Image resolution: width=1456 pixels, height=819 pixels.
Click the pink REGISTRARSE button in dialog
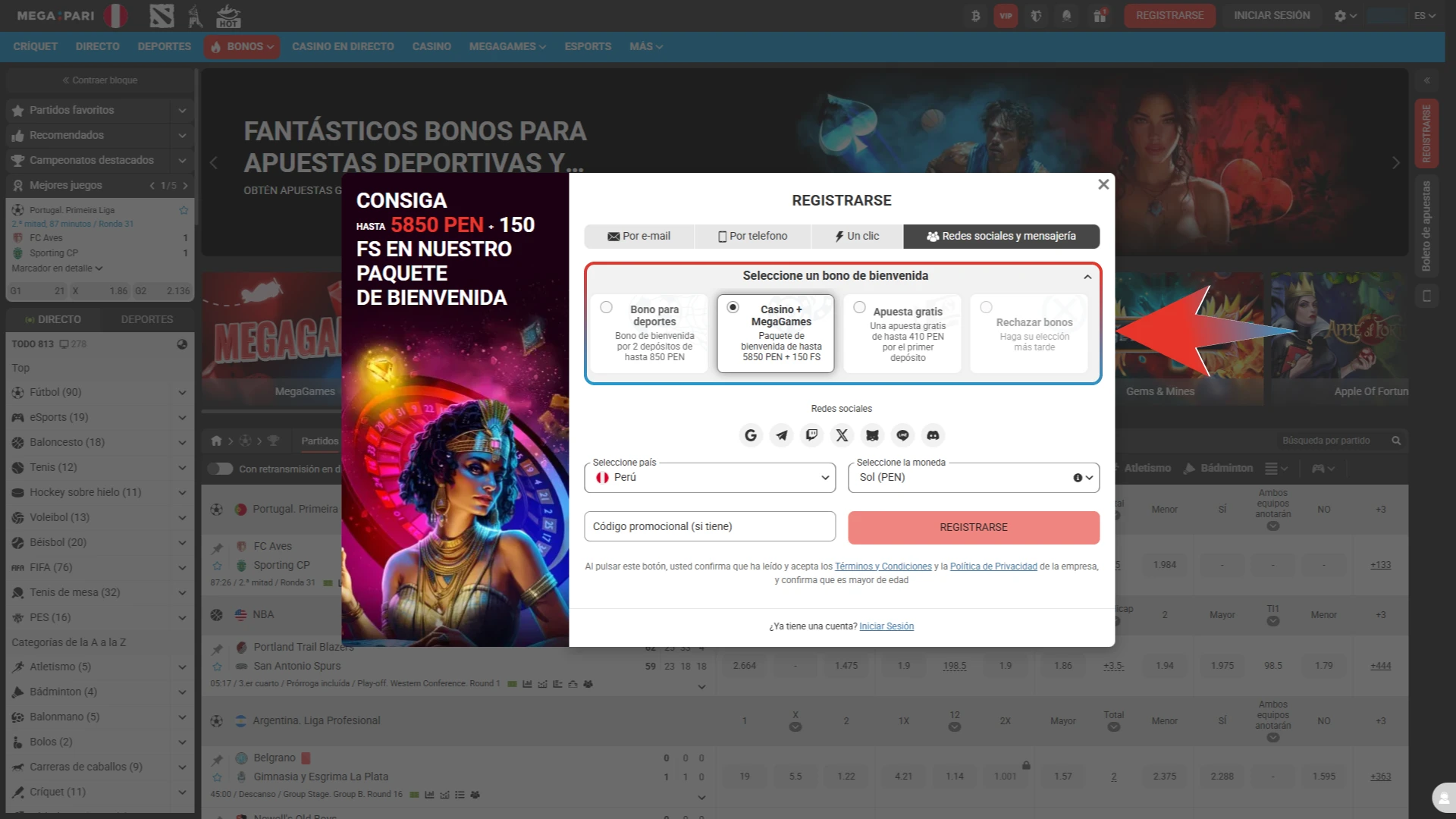974,527
